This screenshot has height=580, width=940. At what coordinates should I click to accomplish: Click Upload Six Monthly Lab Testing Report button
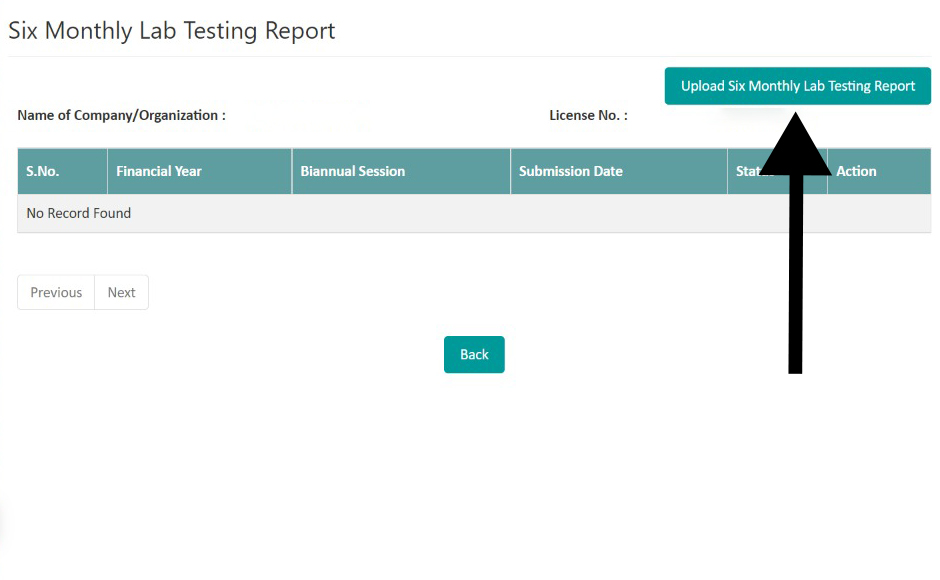(797, 86)
